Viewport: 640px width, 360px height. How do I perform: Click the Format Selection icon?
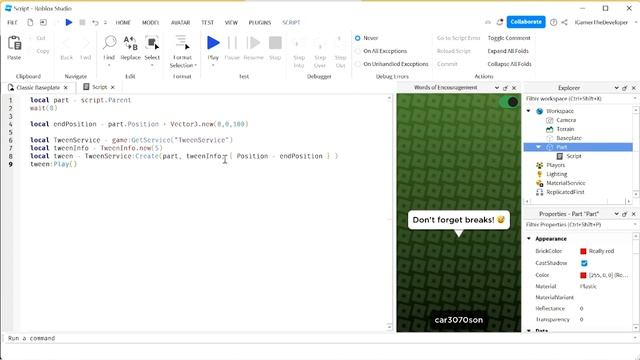click(182, 42)
